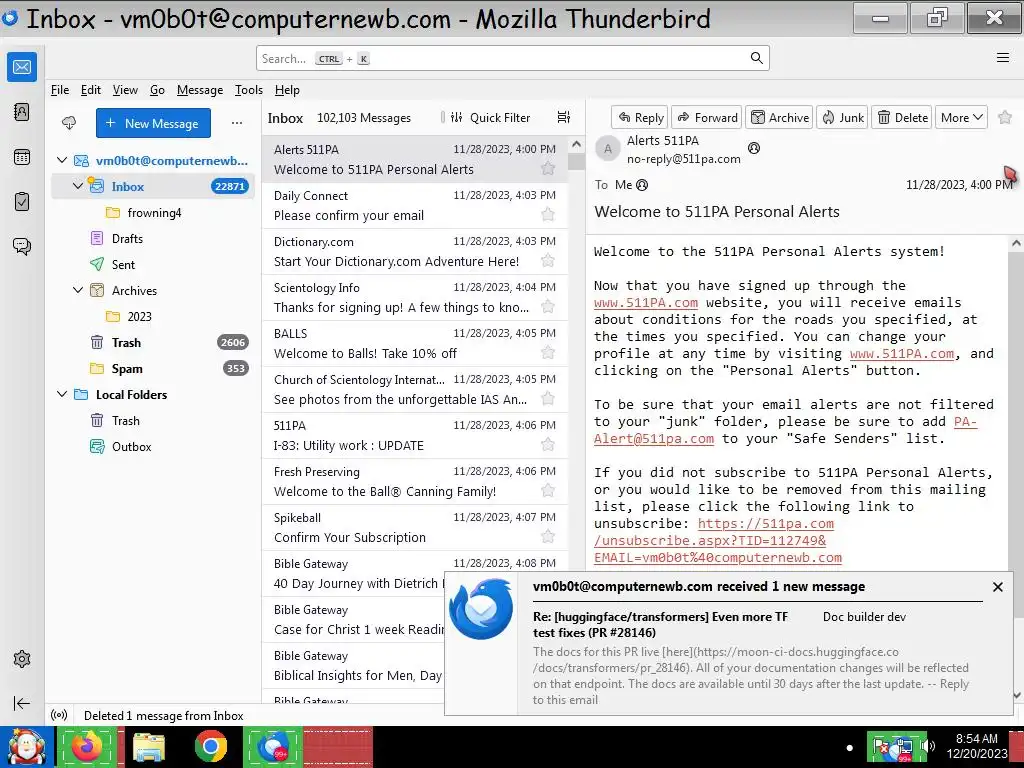The width and height of the screenshot is (1024, 768).
Task: Collapse the Archives folder
Action: point(78,290)
